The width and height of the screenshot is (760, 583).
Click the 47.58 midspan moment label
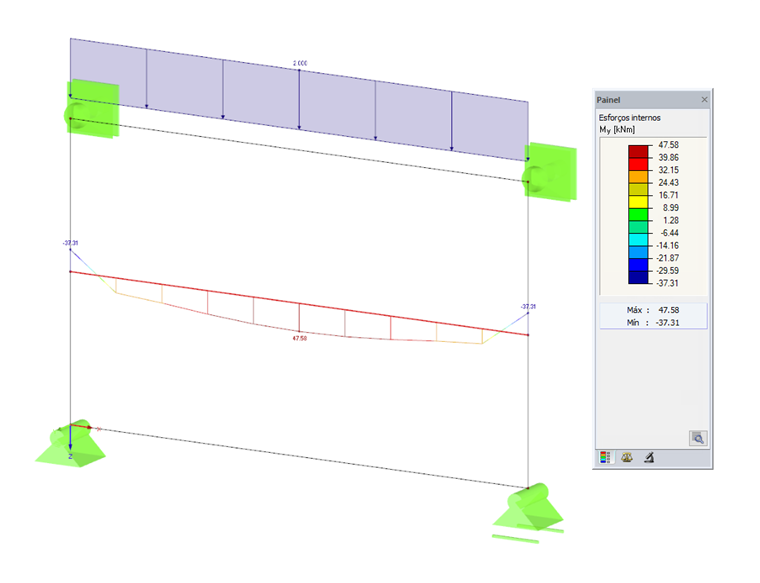[300, 338]
